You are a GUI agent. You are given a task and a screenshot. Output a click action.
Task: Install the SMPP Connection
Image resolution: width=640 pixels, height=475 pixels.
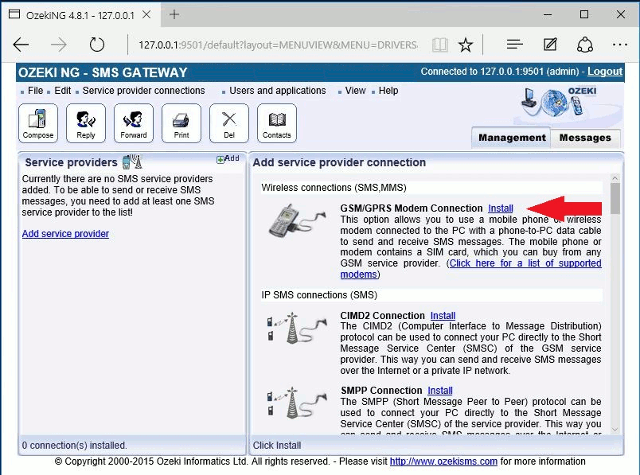[440, 391]
